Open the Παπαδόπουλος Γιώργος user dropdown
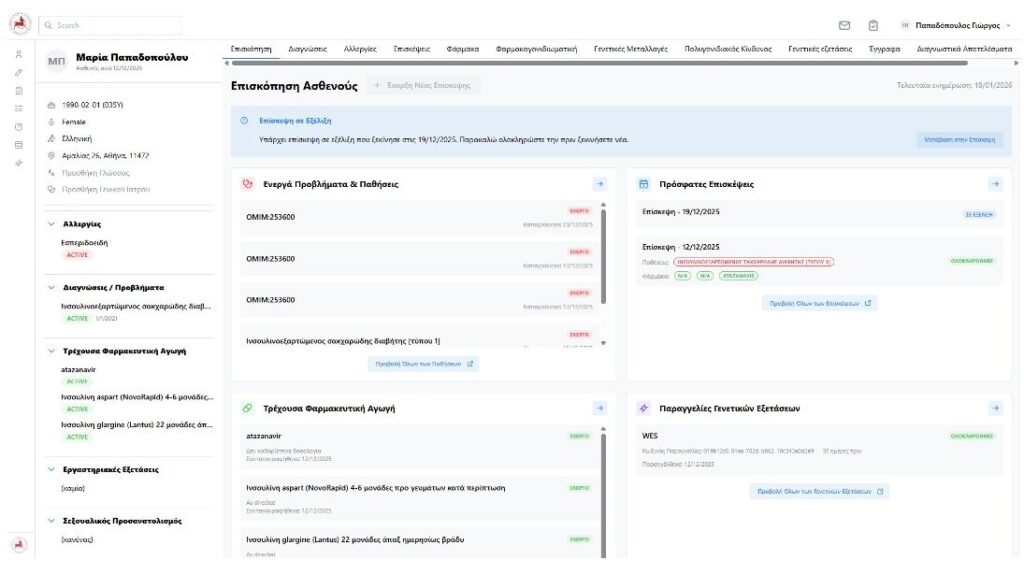This screenshot has width=1024, height=574. pyautogui.click(x=955, y=25)
